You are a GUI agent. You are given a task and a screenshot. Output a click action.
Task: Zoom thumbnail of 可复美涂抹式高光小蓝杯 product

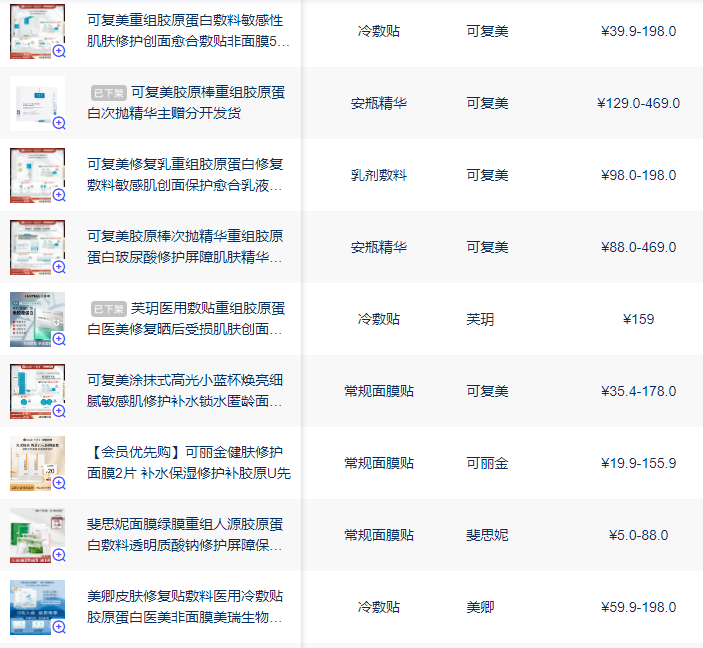point(59,411)
